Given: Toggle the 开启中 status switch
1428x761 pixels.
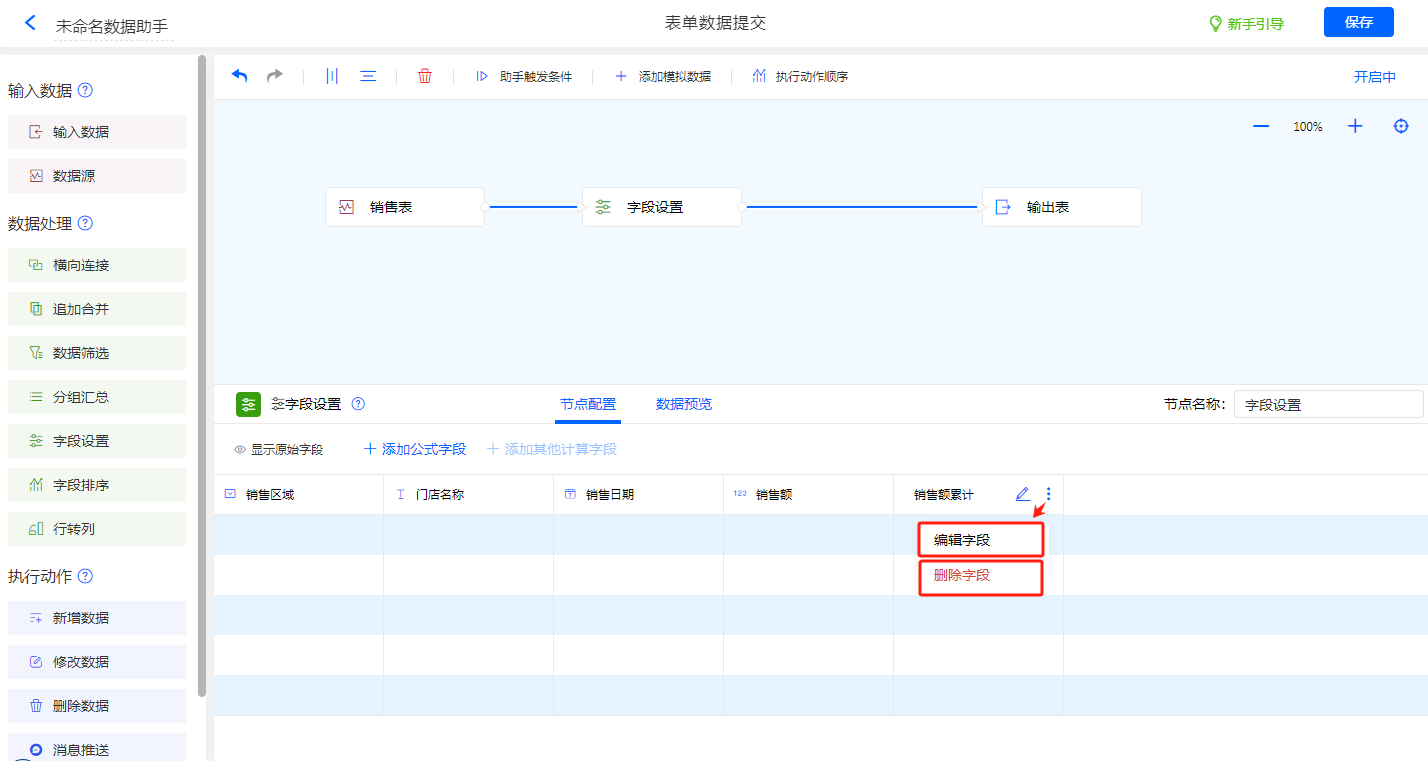Looking at the screenshot, I should (1374, 77).
